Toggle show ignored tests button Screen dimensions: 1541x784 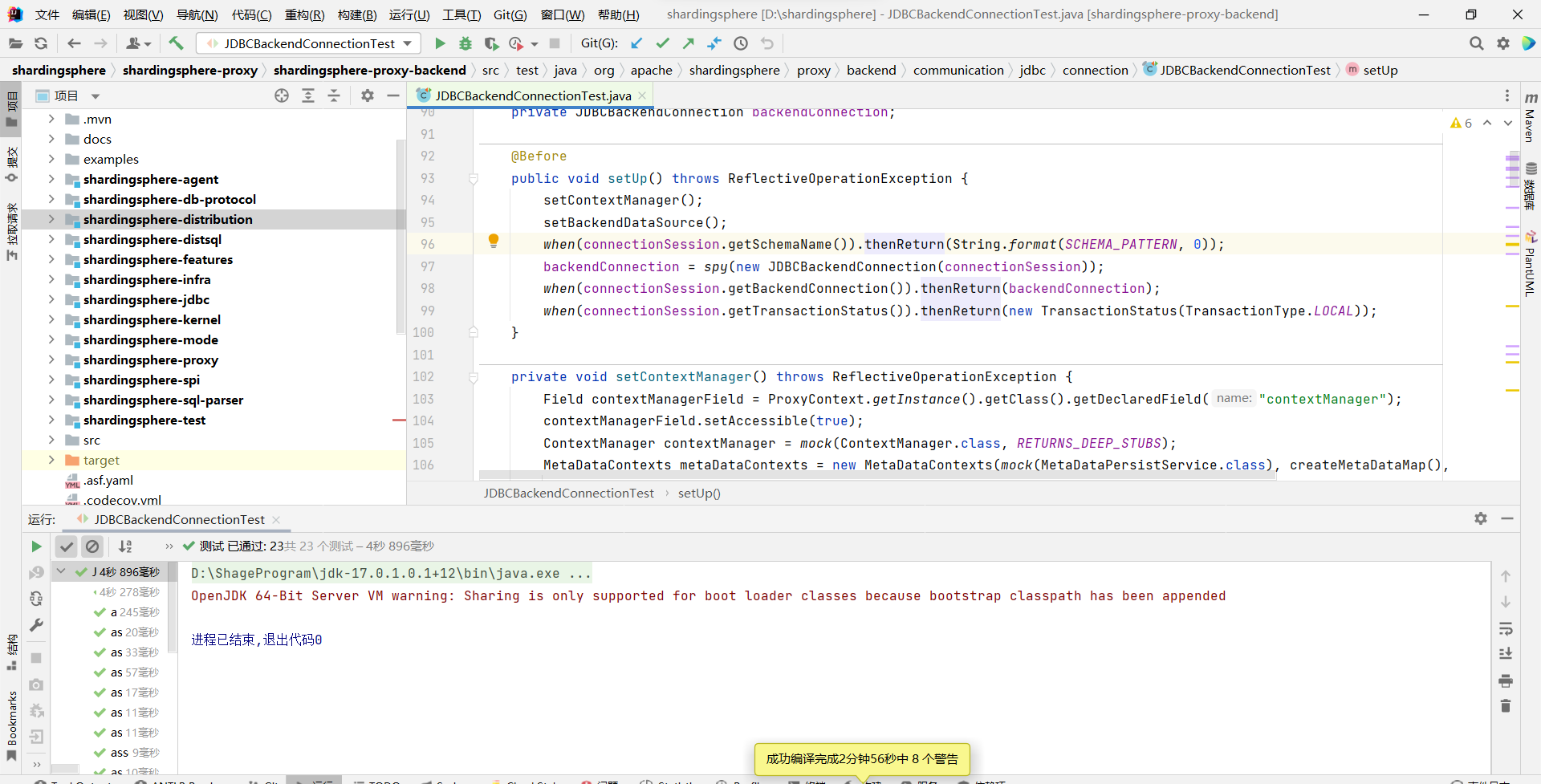[x=92, y=546]
